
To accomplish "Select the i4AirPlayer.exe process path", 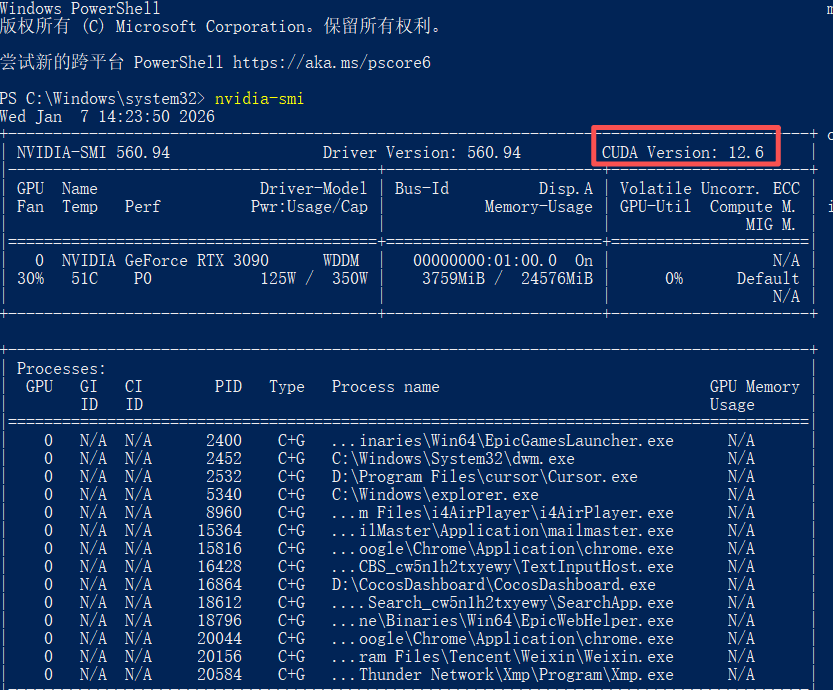I will 503,513.
